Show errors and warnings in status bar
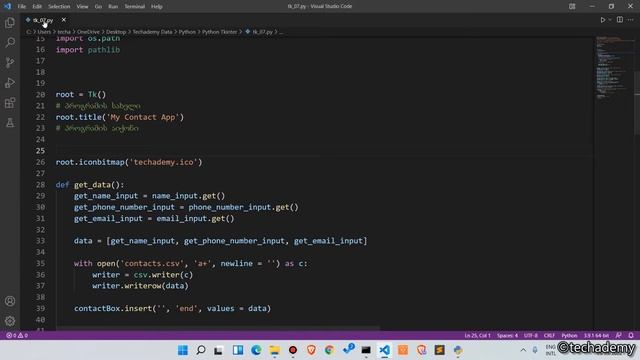The width and height of the screenshot is (640, 360). [x=17, y=336]
